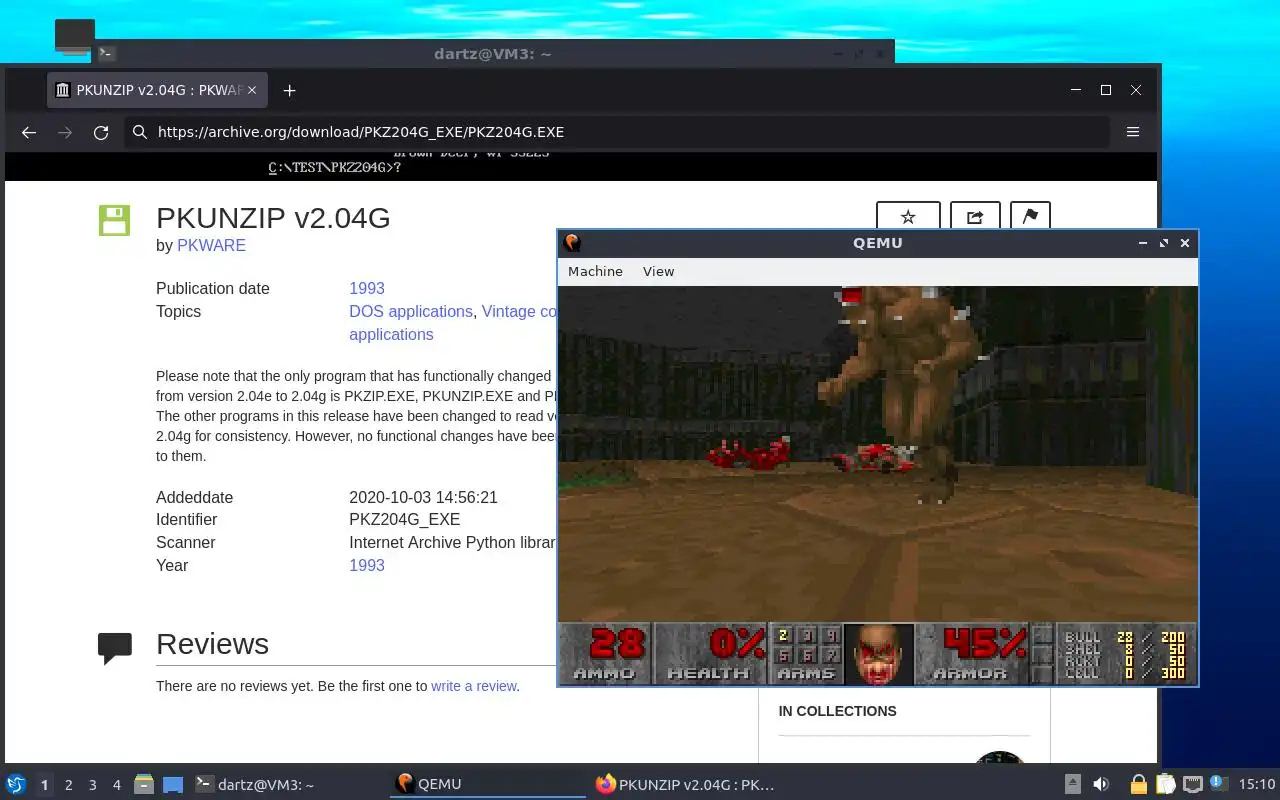Viewport: 1280px width, 800px height.
Task: Click the clipboard tray icon
Action: (x=1166, y=784)
